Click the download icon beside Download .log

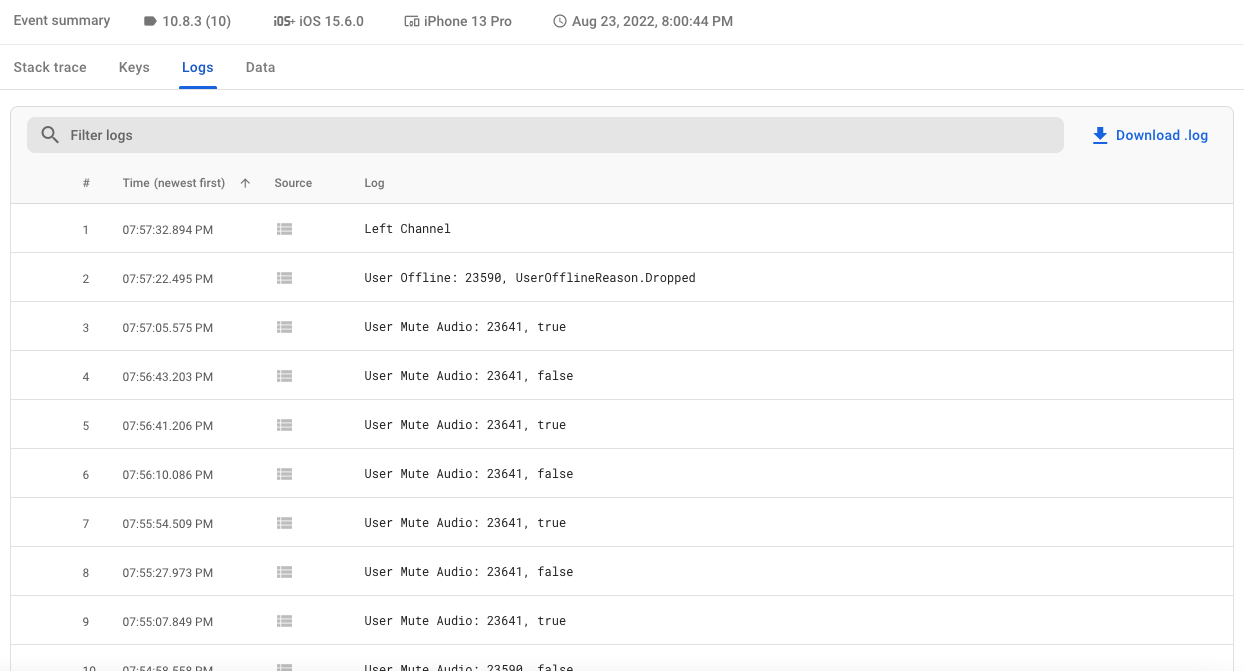(x=1100, y=134)
